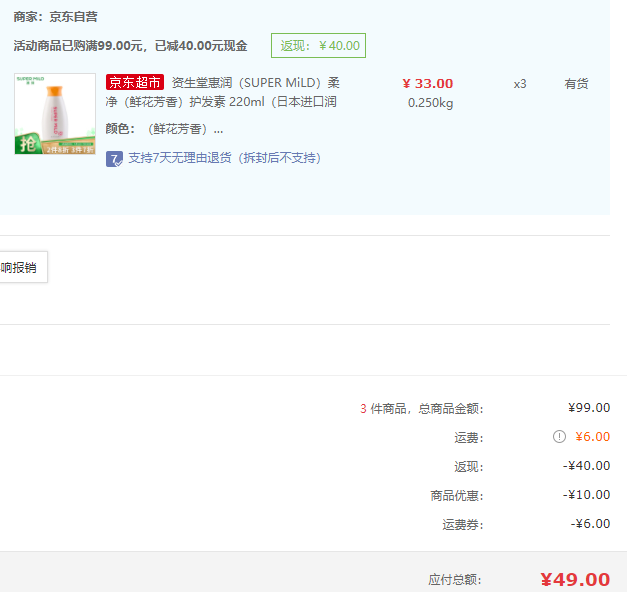Click the 京东超市 red badge

point(135,82)
